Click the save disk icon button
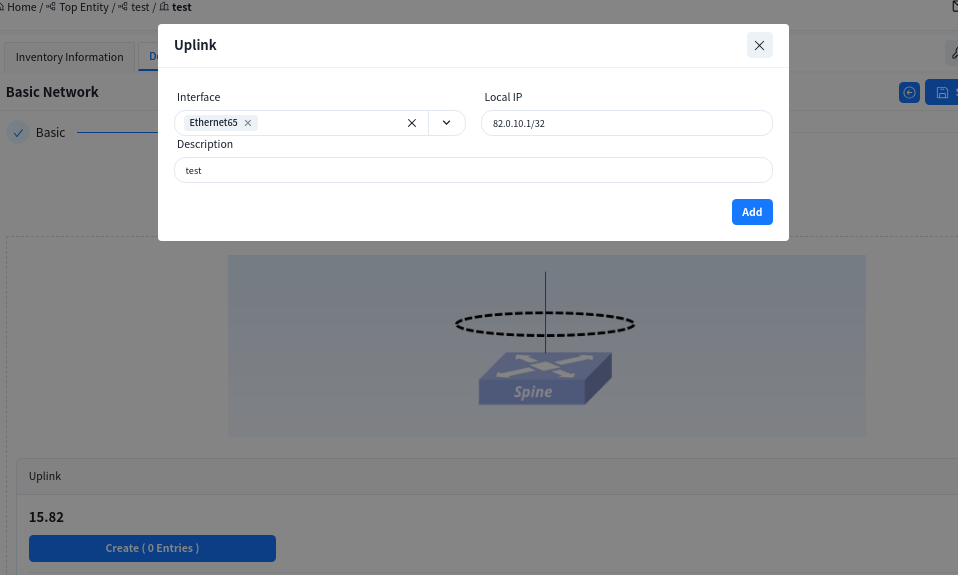Viewport: 958px width, 575px height. [941, 92]
